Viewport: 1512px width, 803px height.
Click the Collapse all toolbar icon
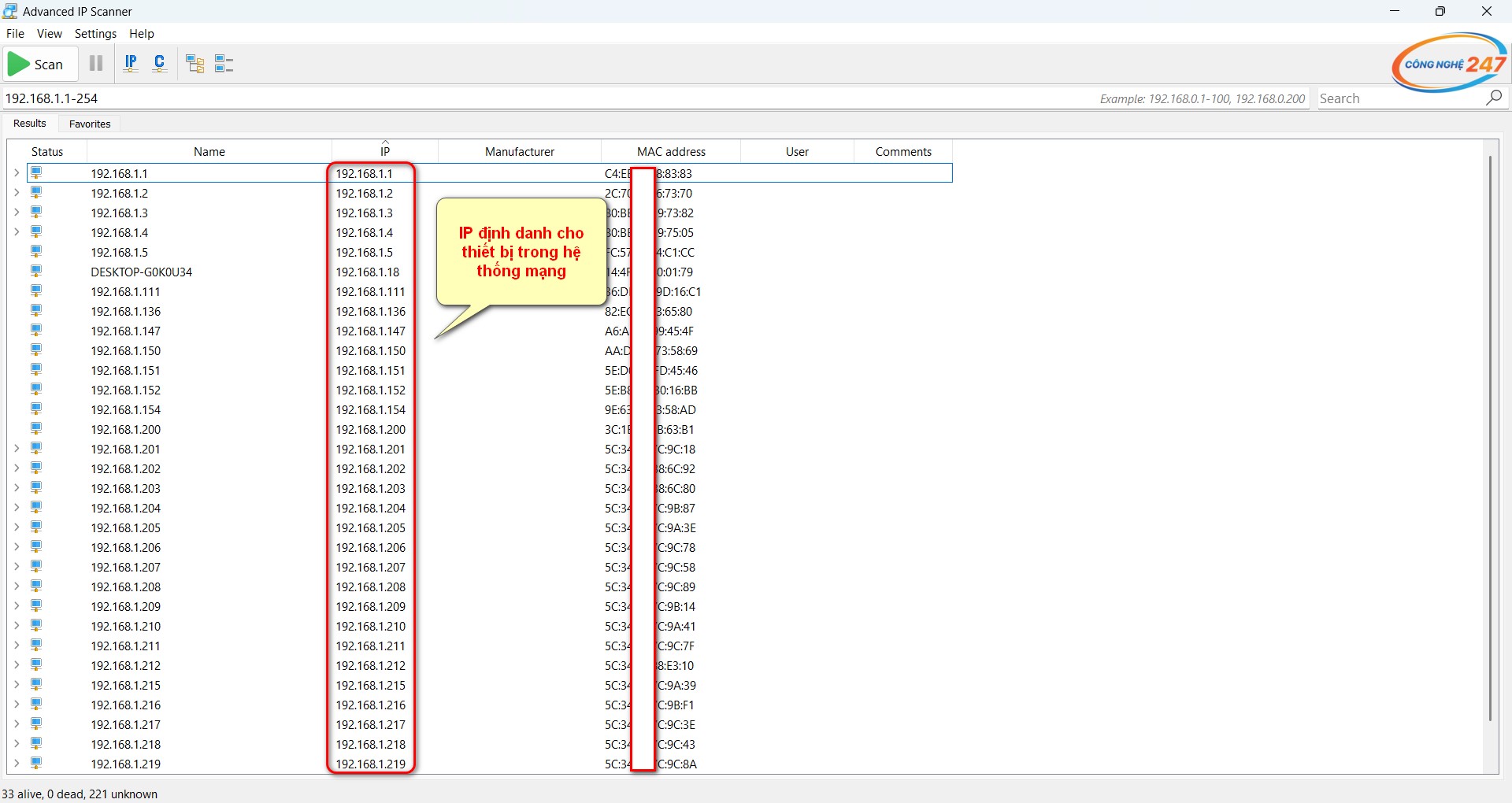pyautogui.click(x=224, y=64)
